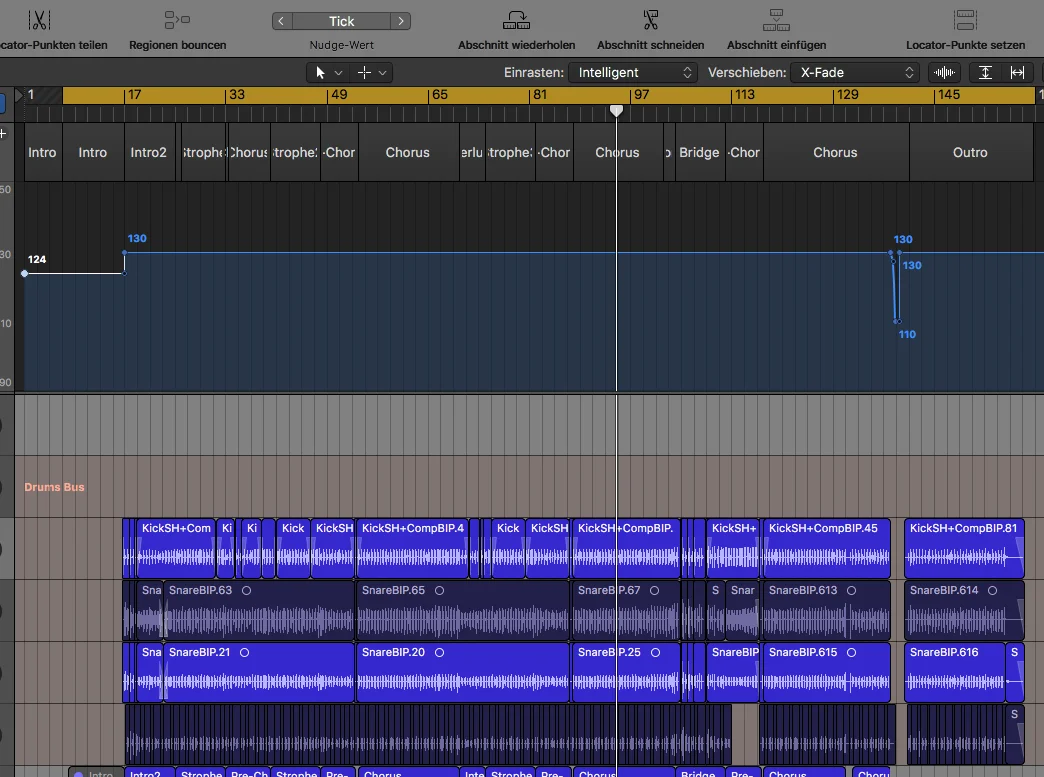Nudge value left arrow next to Tick
Viewport: 1044px width, 777px height.
(282, 21)
